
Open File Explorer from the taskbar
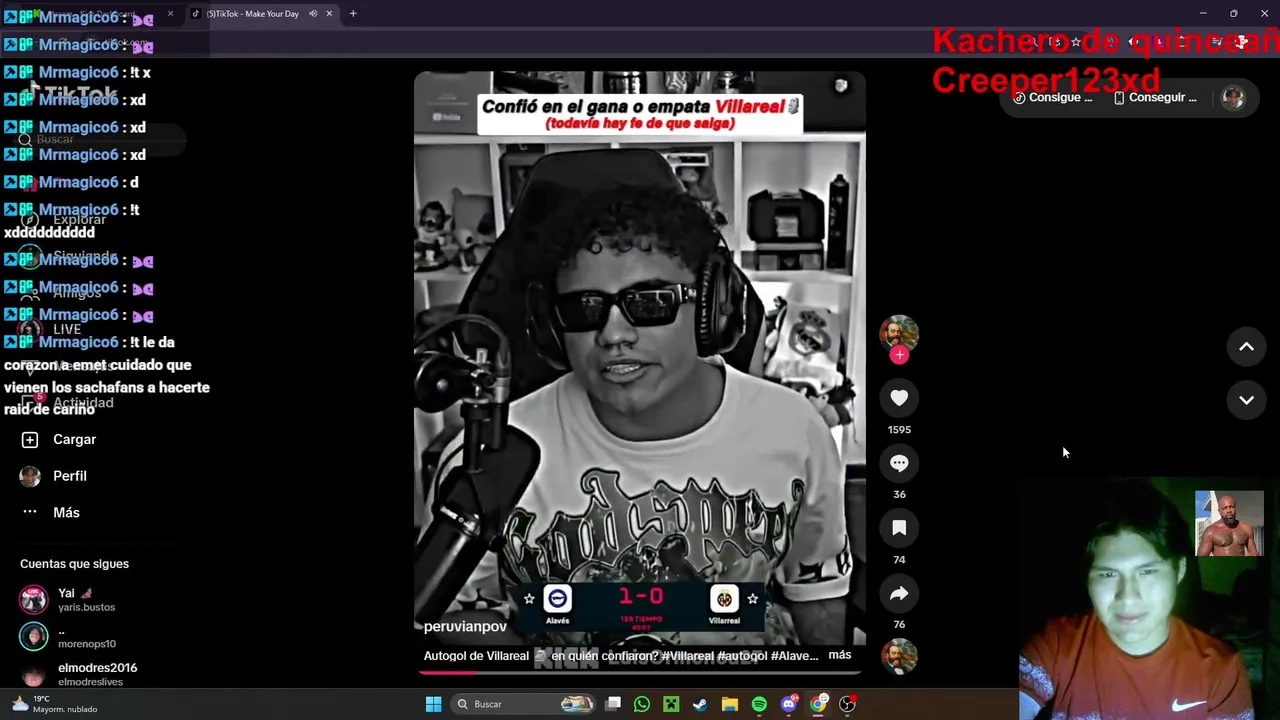click(730, 704)
